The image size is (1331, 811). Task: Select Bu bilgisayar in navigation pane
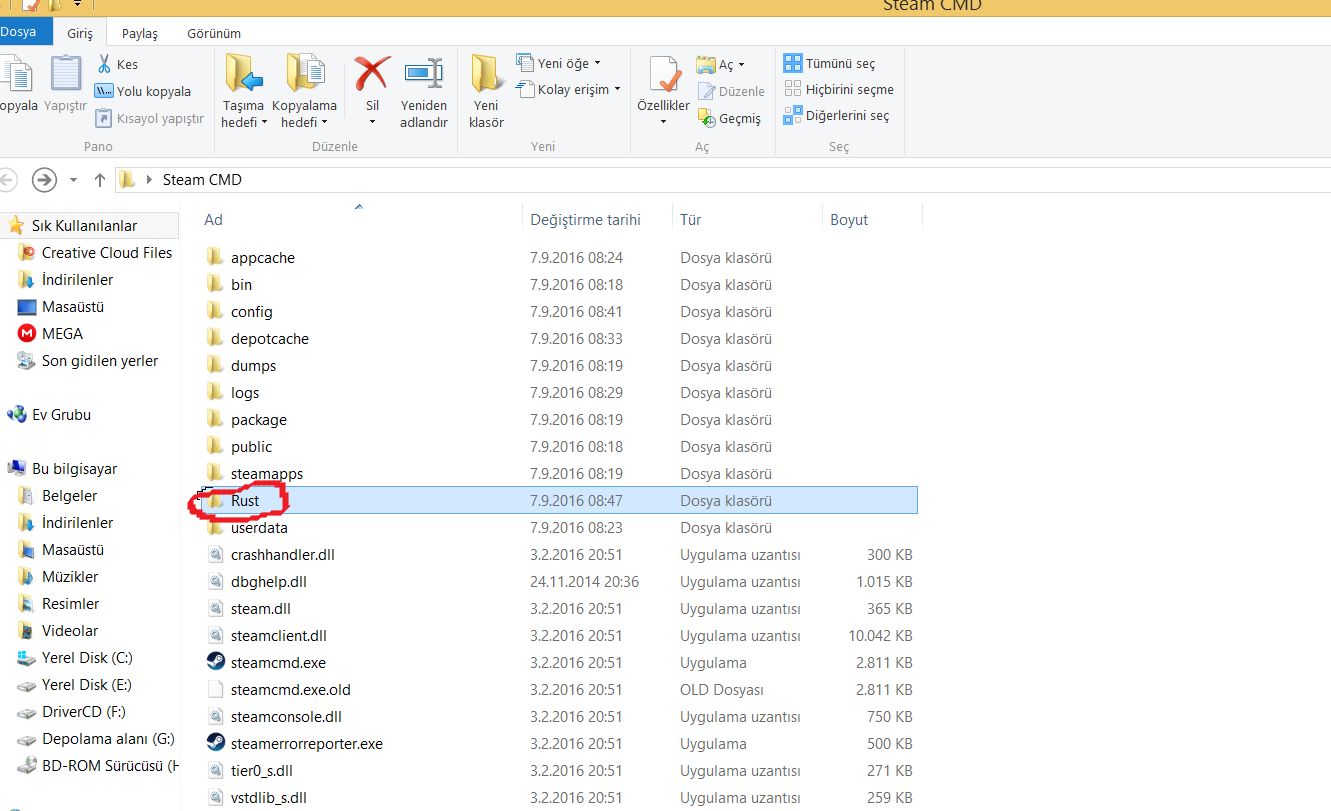pyautogui.click(x=74, y=469)
